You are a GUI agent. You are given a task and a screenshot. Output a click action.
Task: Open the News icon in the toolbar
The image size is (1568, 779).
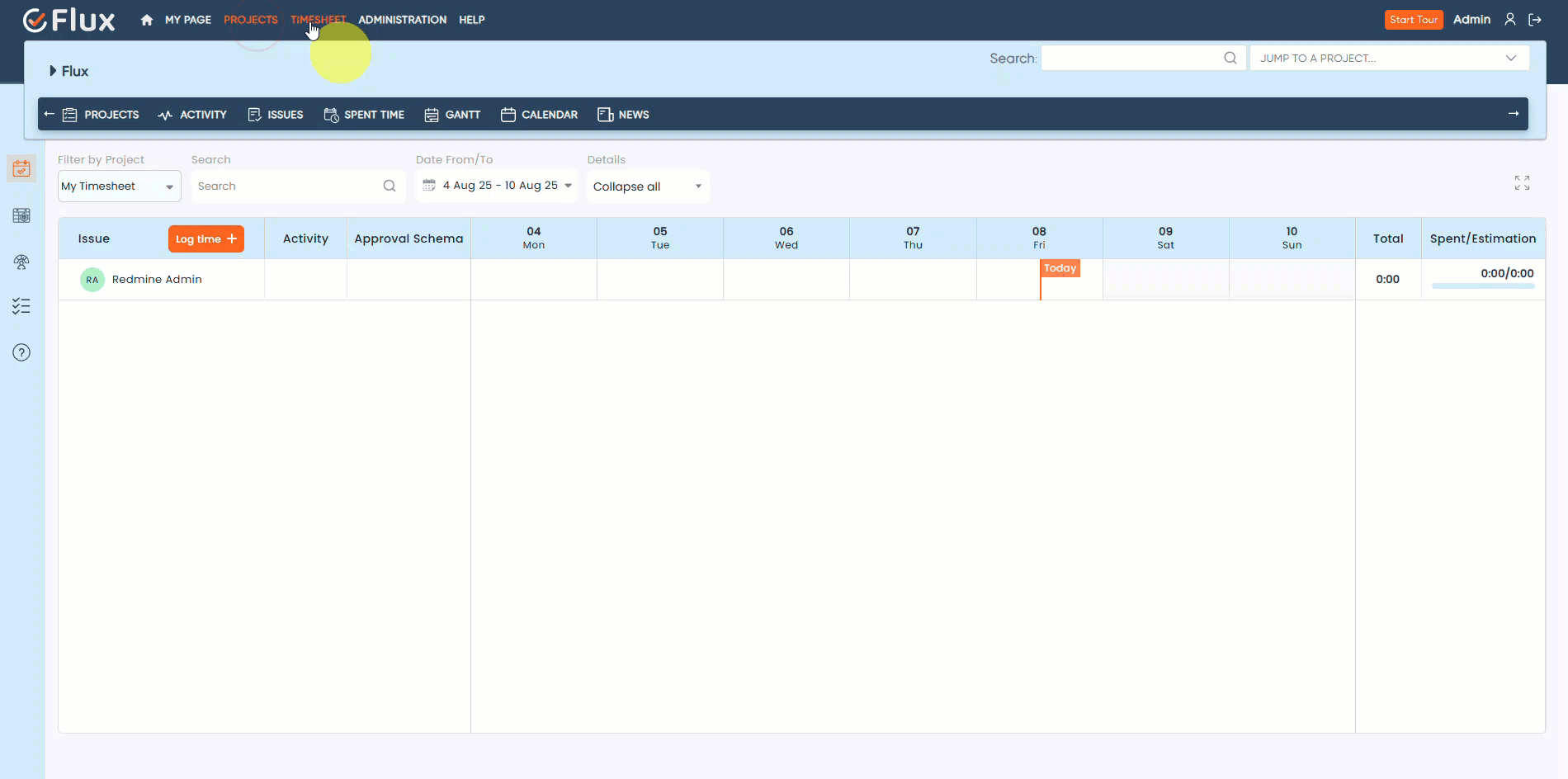click(604, 115)
